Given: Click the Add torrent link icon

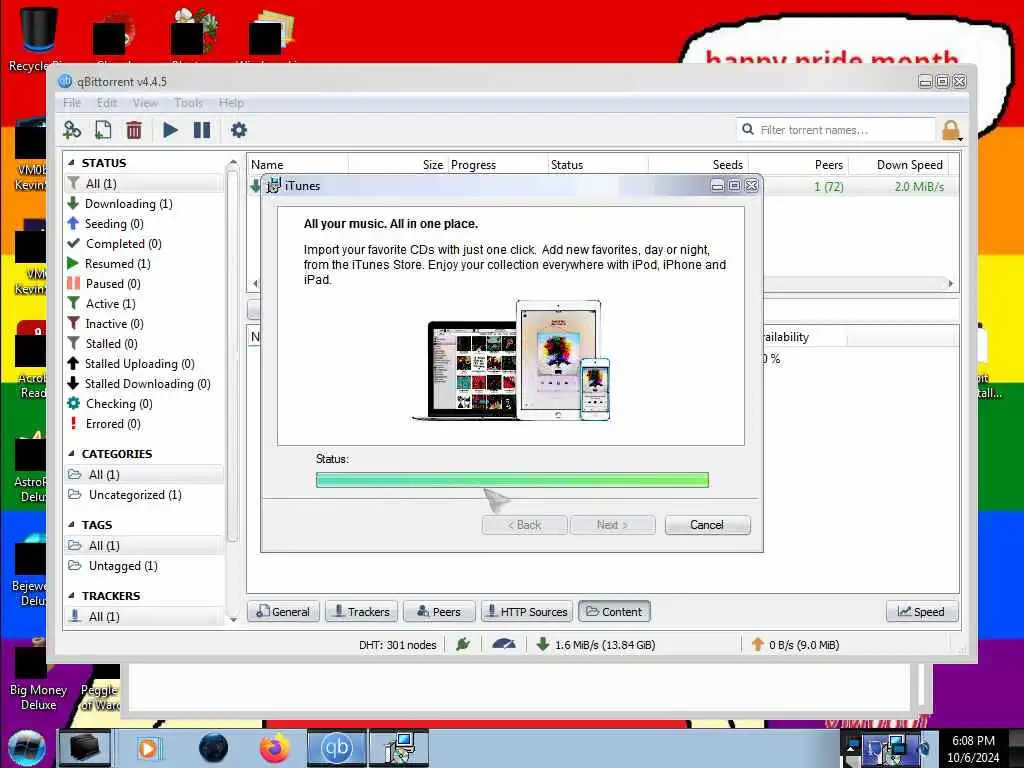Looking at the screenshot, I should pyautogui.click(x=72, y=130).
